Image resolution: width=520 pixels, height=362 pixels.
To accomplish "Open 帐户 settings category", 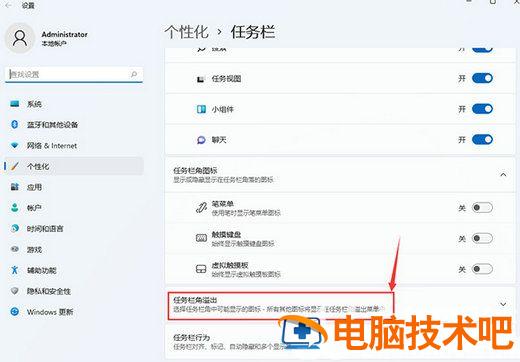I will tap(74, 208).
